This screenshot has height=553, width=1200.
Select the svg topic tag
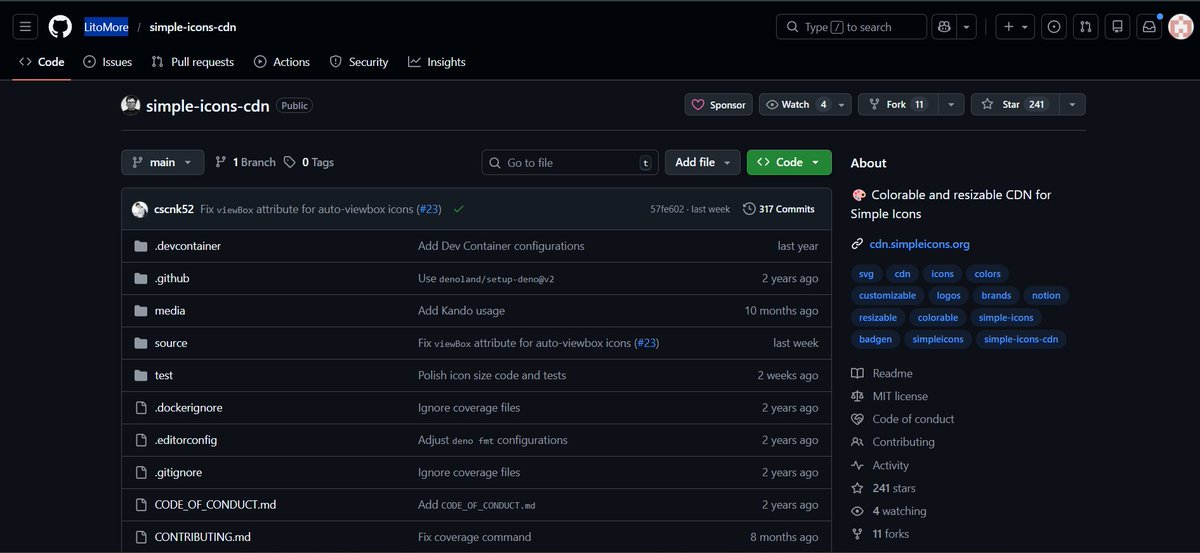tap(866, 274)
